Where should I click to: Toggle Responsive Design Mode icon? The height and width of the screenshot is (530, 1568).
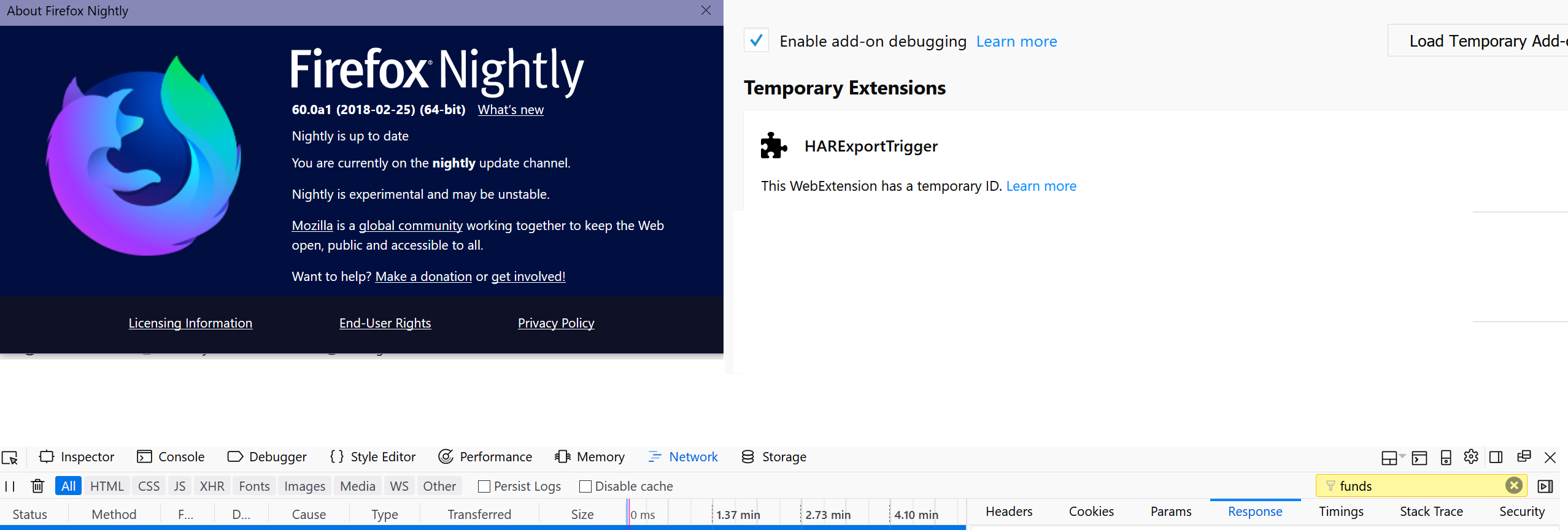coord(1446,458)
